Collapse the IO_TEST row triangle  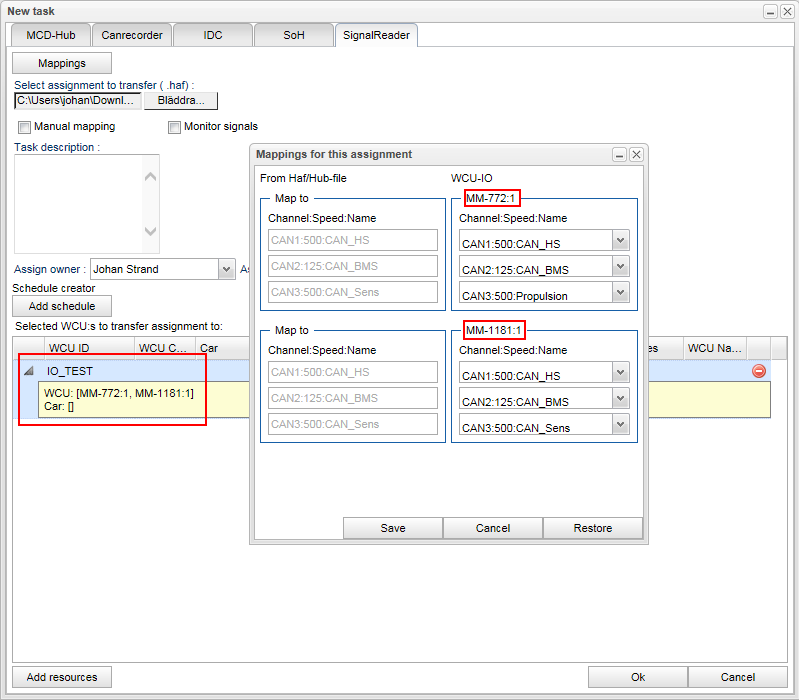pos(29,371)
